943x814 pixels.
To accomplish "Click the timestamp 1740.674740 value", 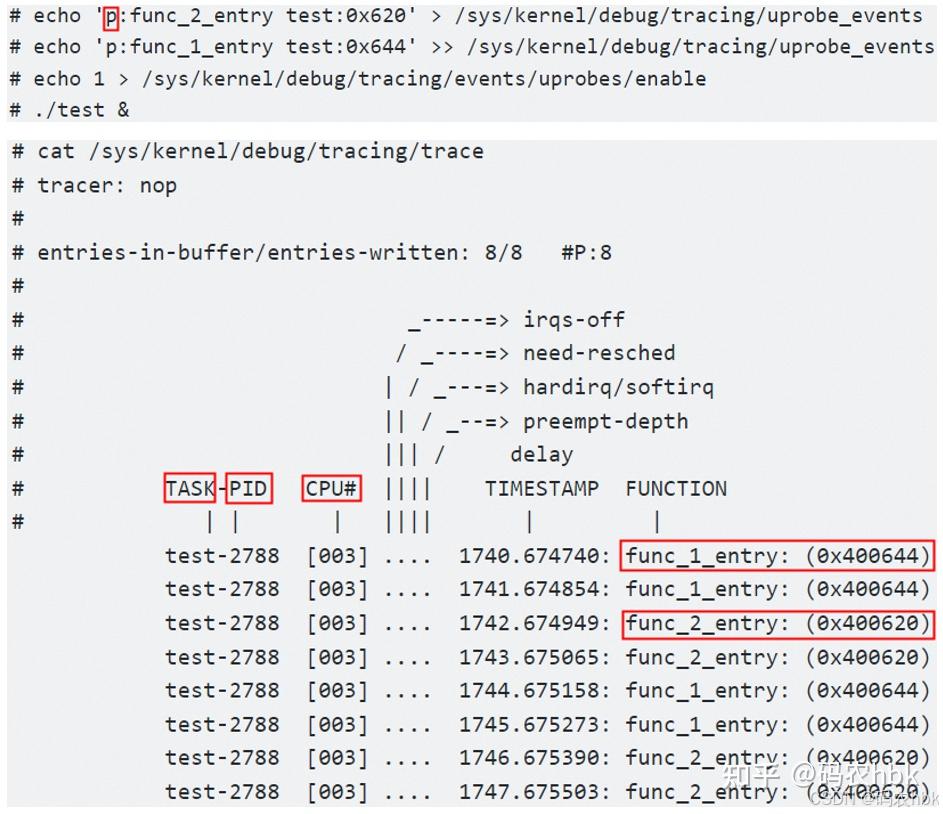I will point(535,555).
